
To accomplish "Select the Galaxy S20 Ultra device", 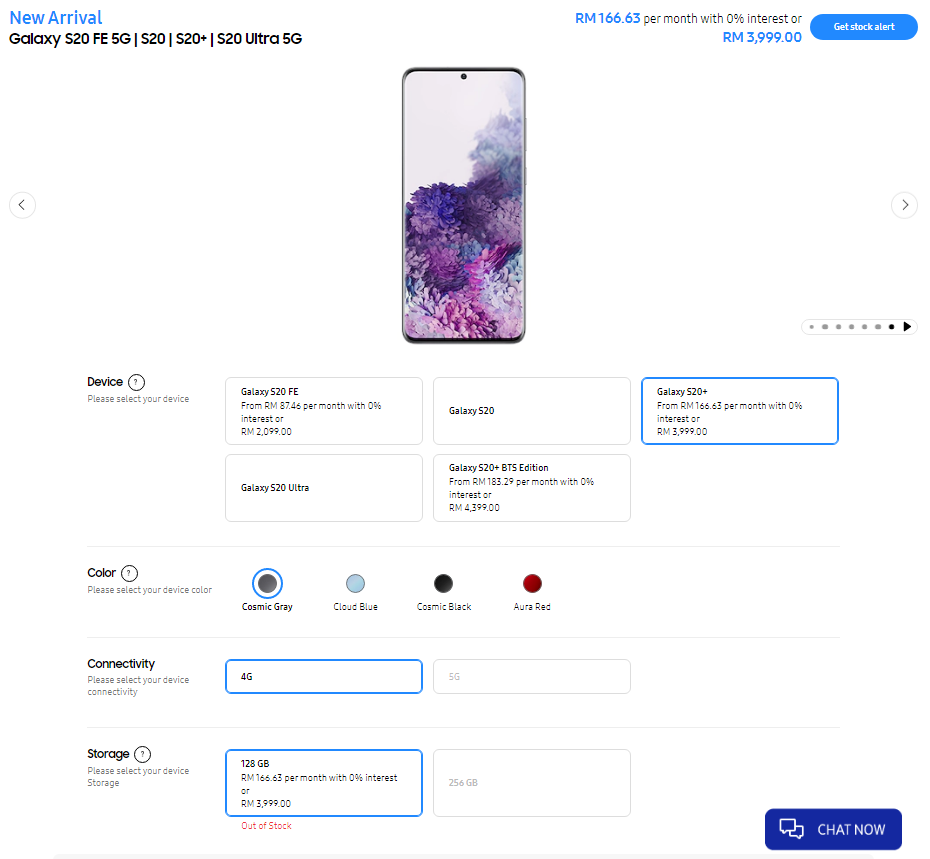I will (x=323, y=488).
